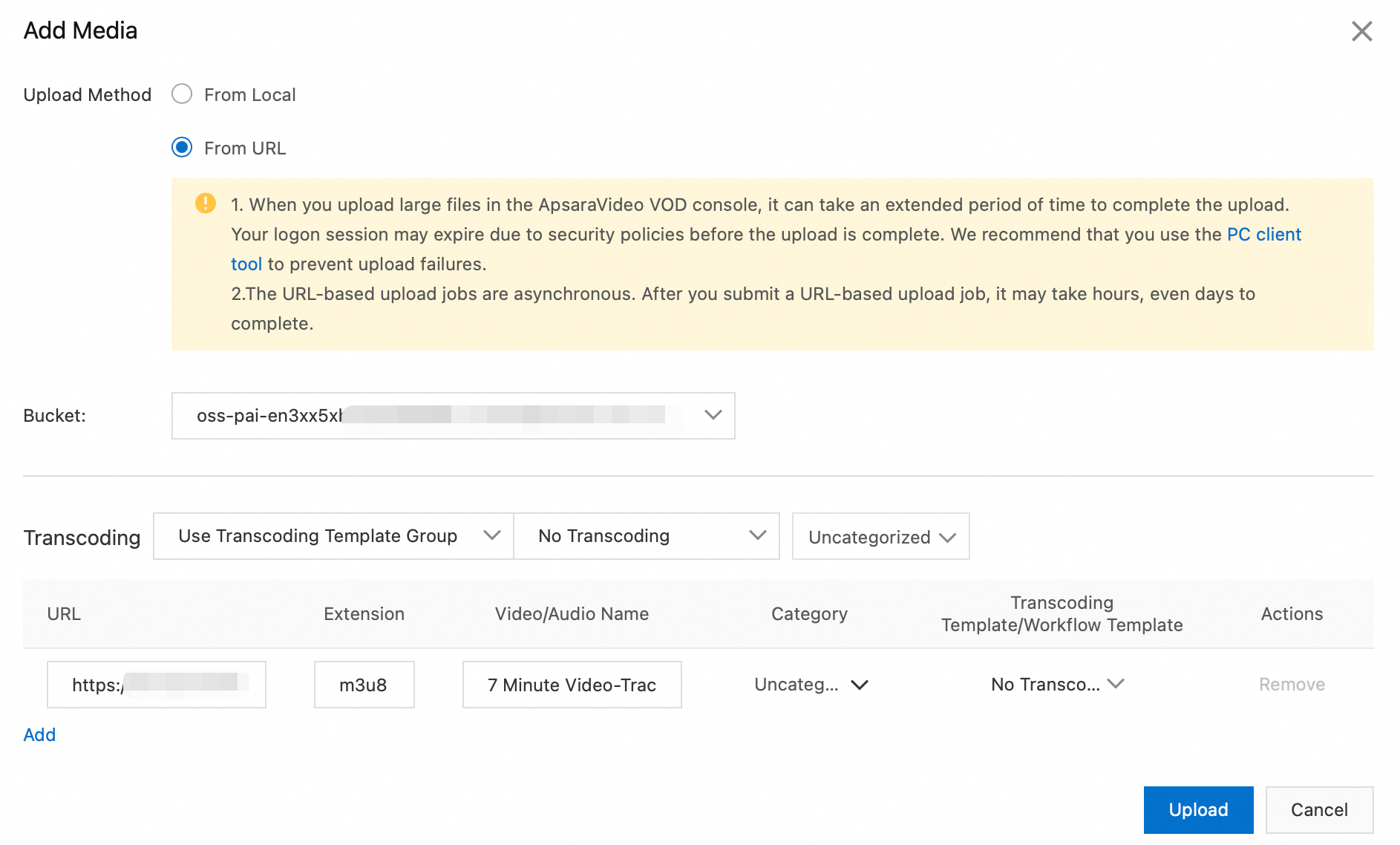
Task: Expand the Bucket dropdown
Action: pyautogui.click(x=453, y=416)
